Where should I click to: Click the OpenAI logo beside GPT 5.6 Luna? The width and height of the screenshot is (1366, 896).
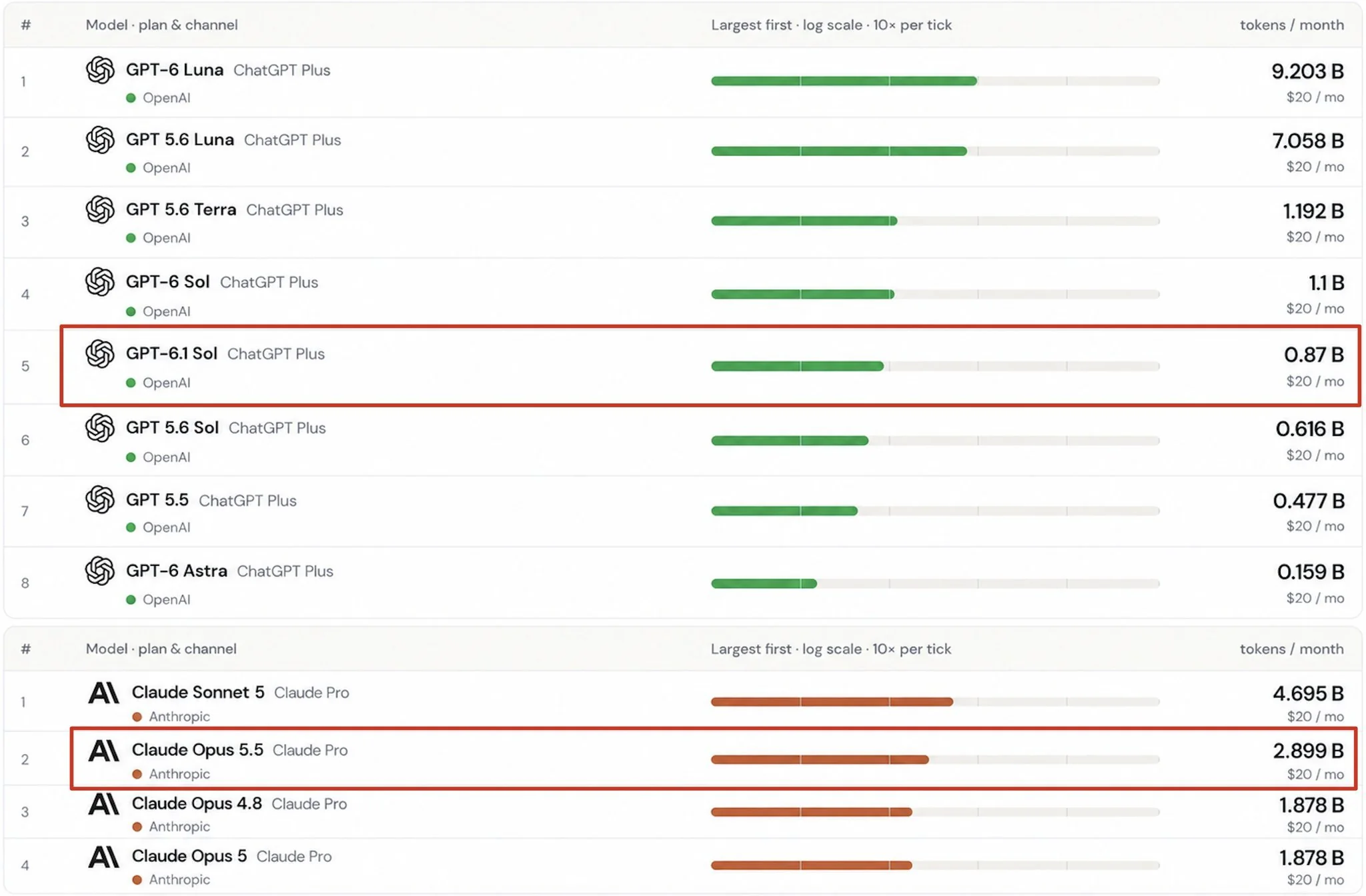click(x=100, y=140)
